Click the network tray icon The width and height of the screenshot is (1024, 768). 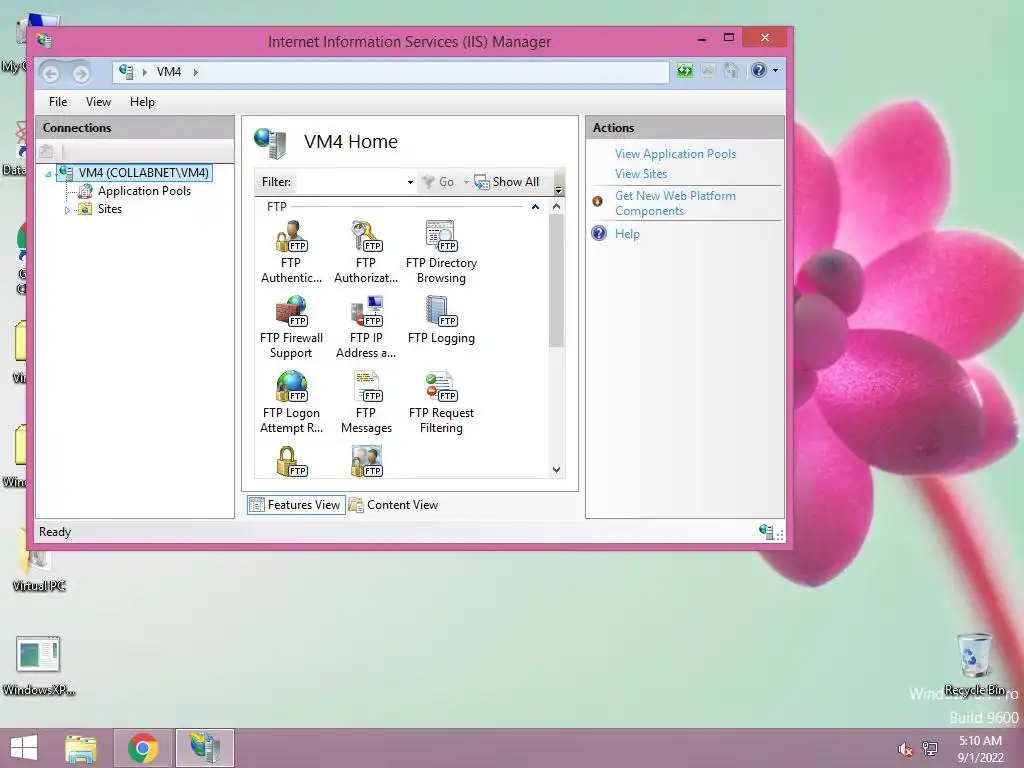pos(930,749)
